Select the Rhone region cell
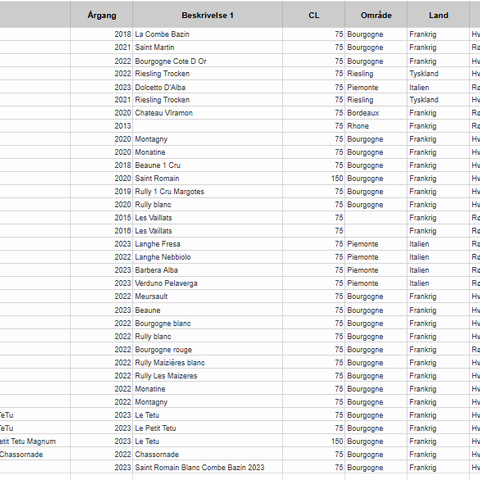The image size is (480, 480). pyautogui.click(x=376, y=126)
